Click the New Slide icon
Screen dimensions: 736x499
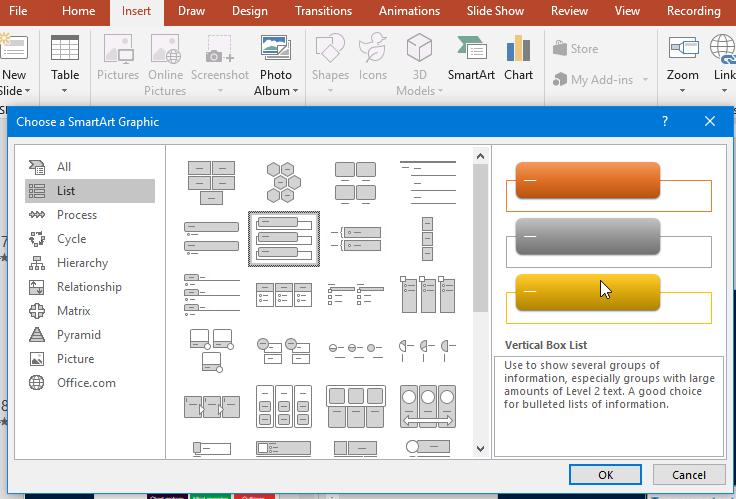coord(13,48)
